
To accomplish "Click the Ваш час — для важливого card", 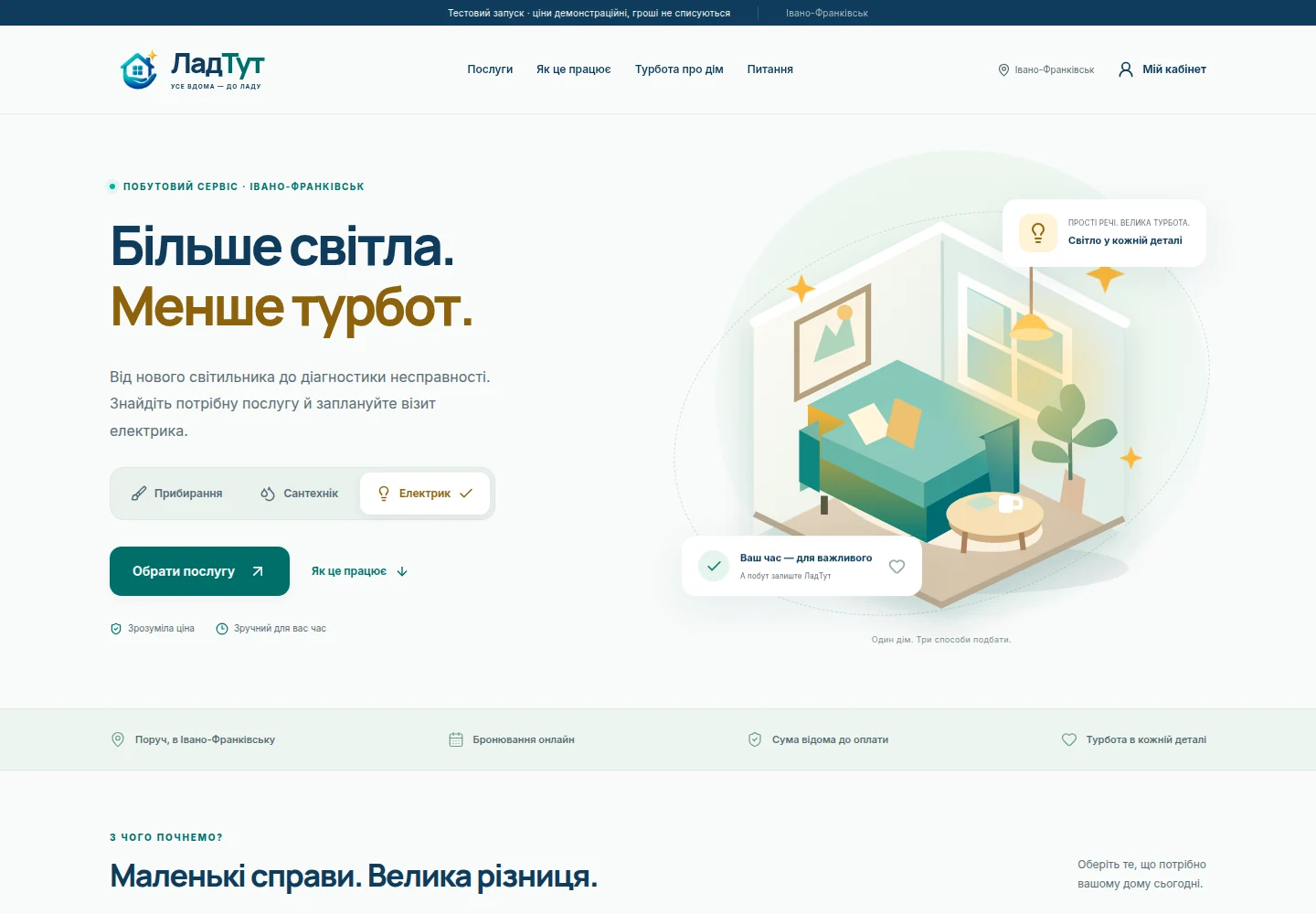I will point(801,566).
